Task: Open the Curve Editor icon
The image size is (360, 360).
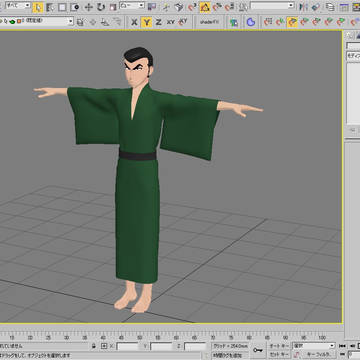Action: (344, 7)
